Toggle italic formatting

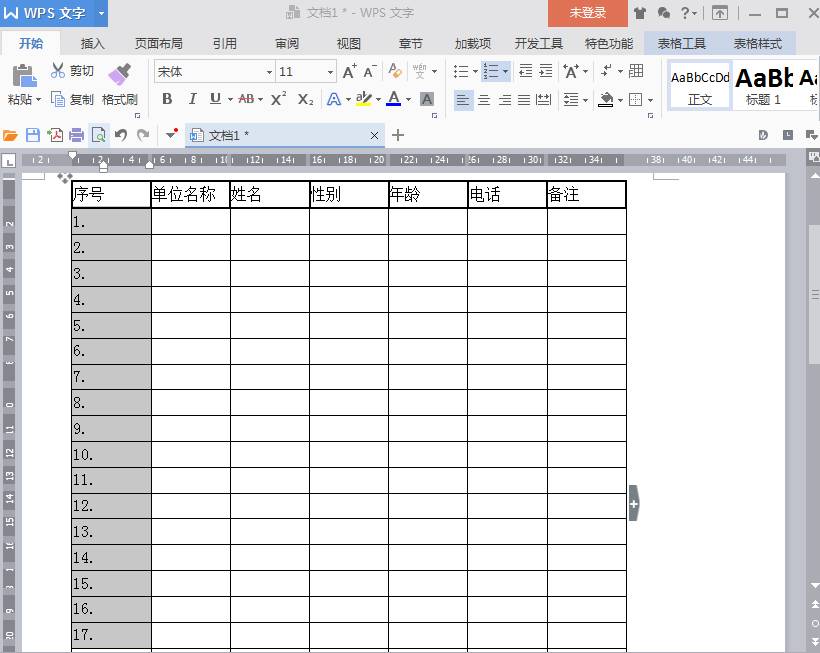tap(191, 99)
